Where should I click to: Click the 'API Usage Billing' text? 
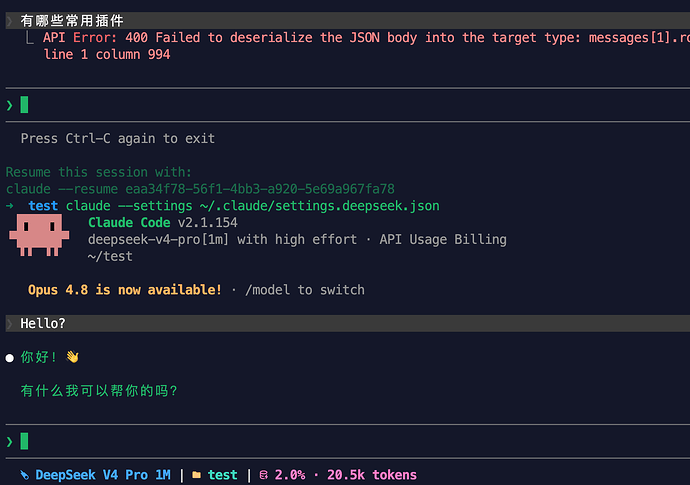tap(443, 240)
